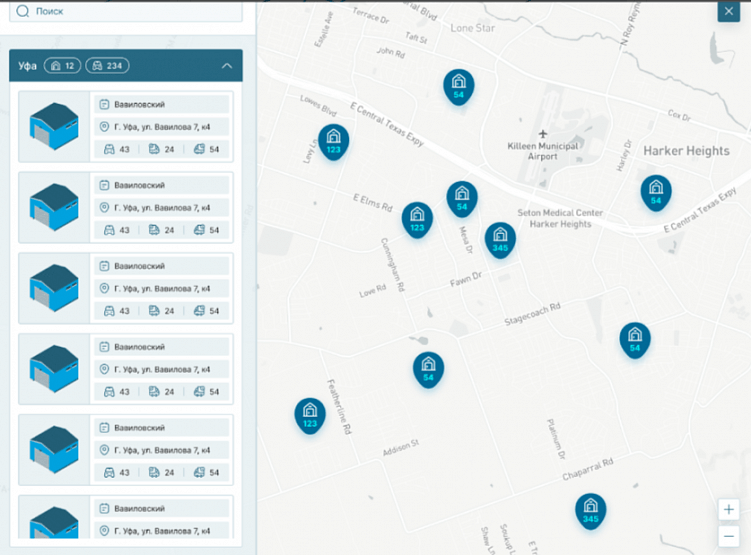Select the 345 pin near Seton Medical Center
Viewport: 751px width, 555px height.
500,240
